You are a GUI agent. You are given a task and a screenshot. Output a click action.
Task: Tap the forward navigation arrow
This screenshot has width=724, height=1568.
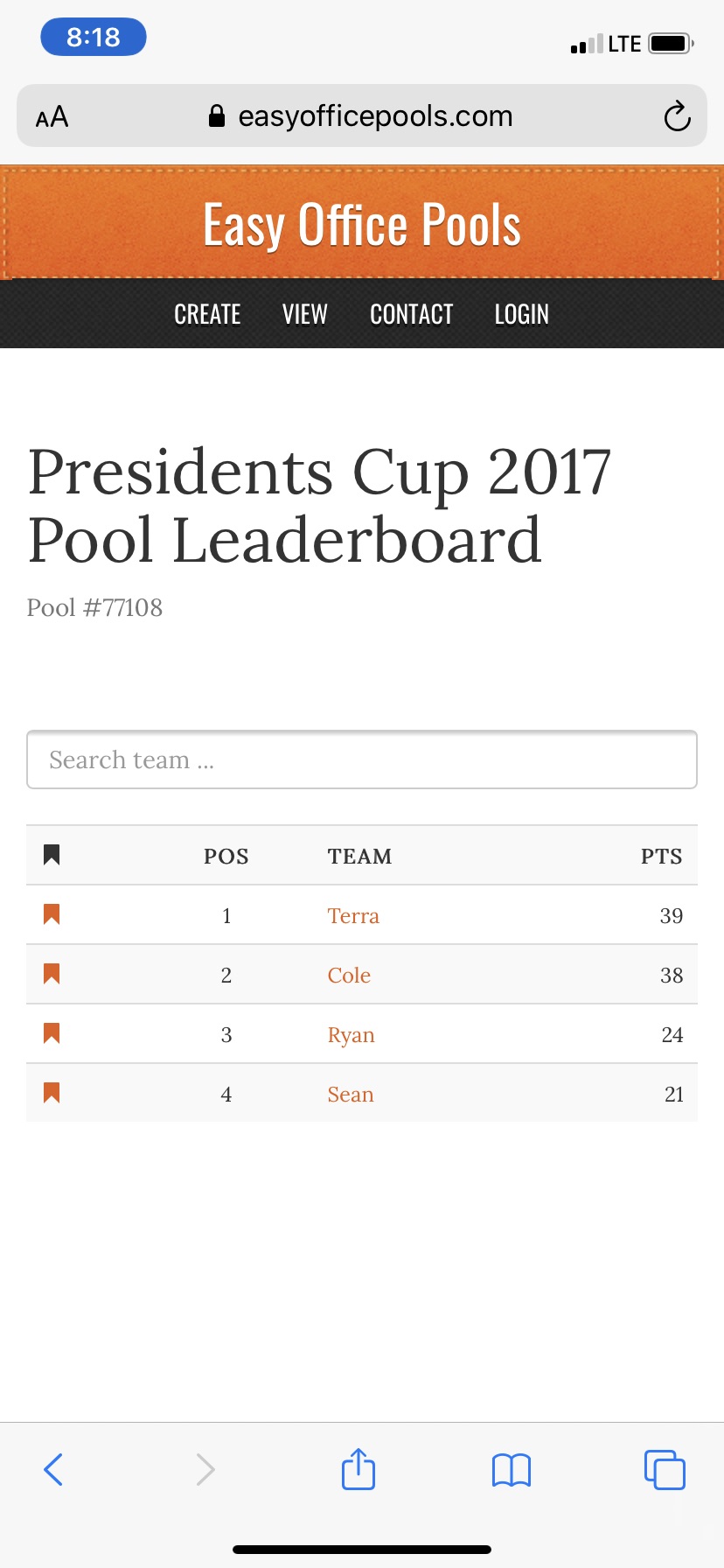205,1469
